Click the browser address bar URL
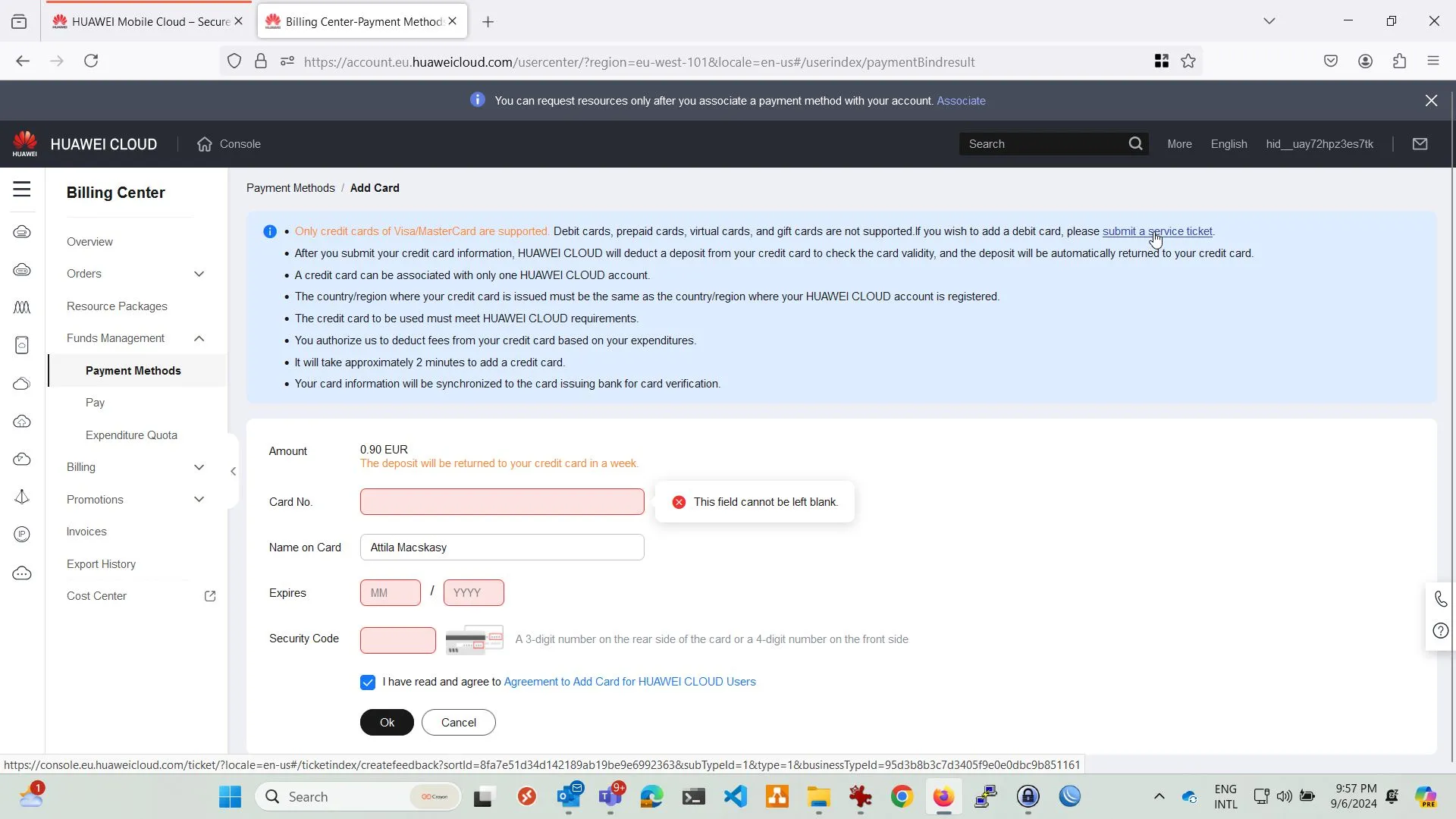This screenshot has width=1456, height=819. click(x=639, y=62)
